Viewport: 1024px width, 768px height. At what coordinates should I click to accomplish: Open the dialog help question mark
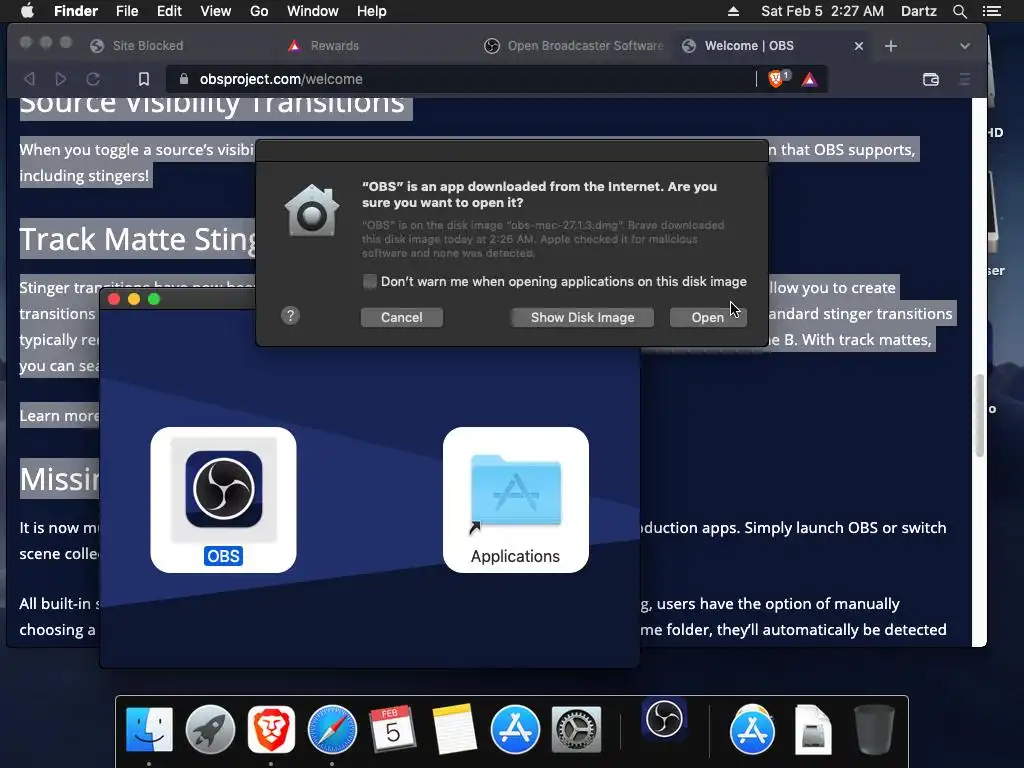291,316
